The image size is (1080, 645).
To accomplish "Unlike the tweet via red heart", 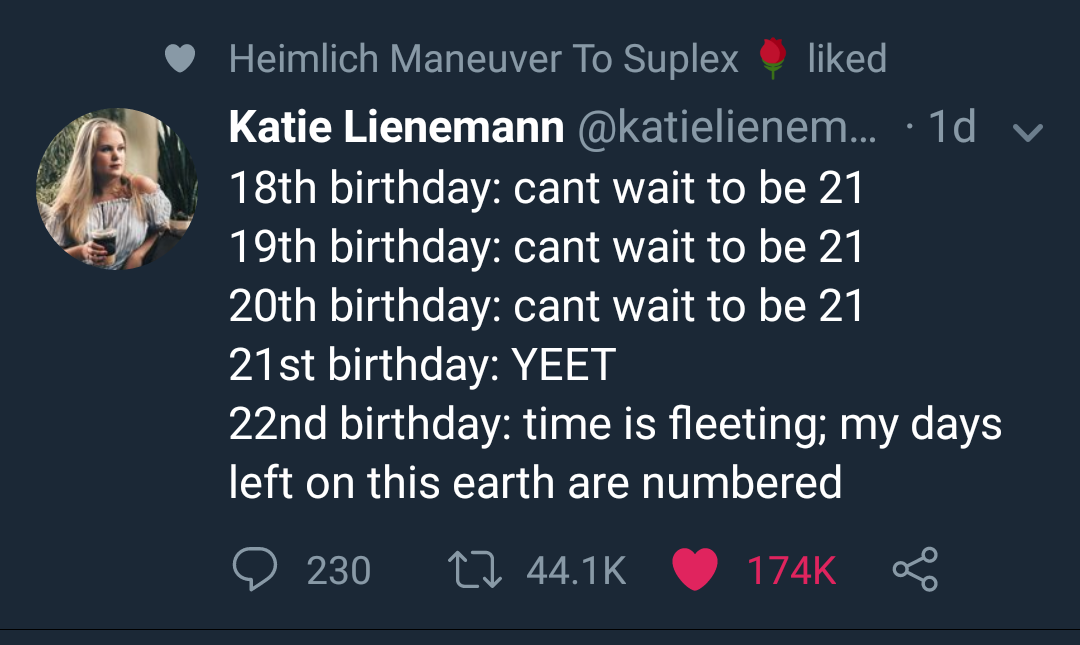I will [695, 570].
